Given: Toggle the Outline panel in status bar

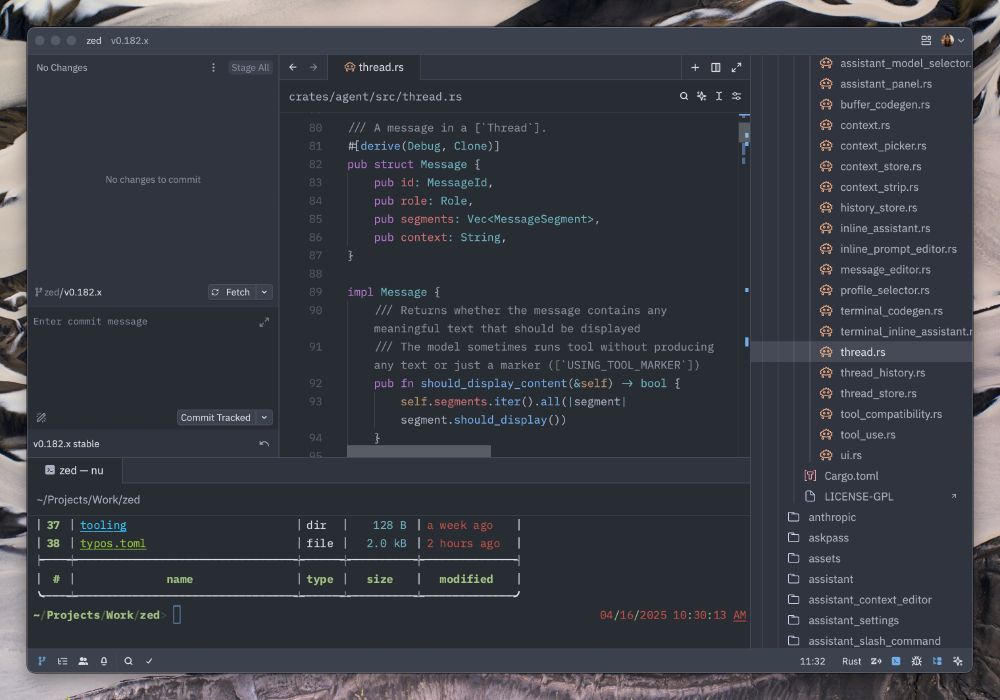Looking at the screenshot, I should pos(62,661).
